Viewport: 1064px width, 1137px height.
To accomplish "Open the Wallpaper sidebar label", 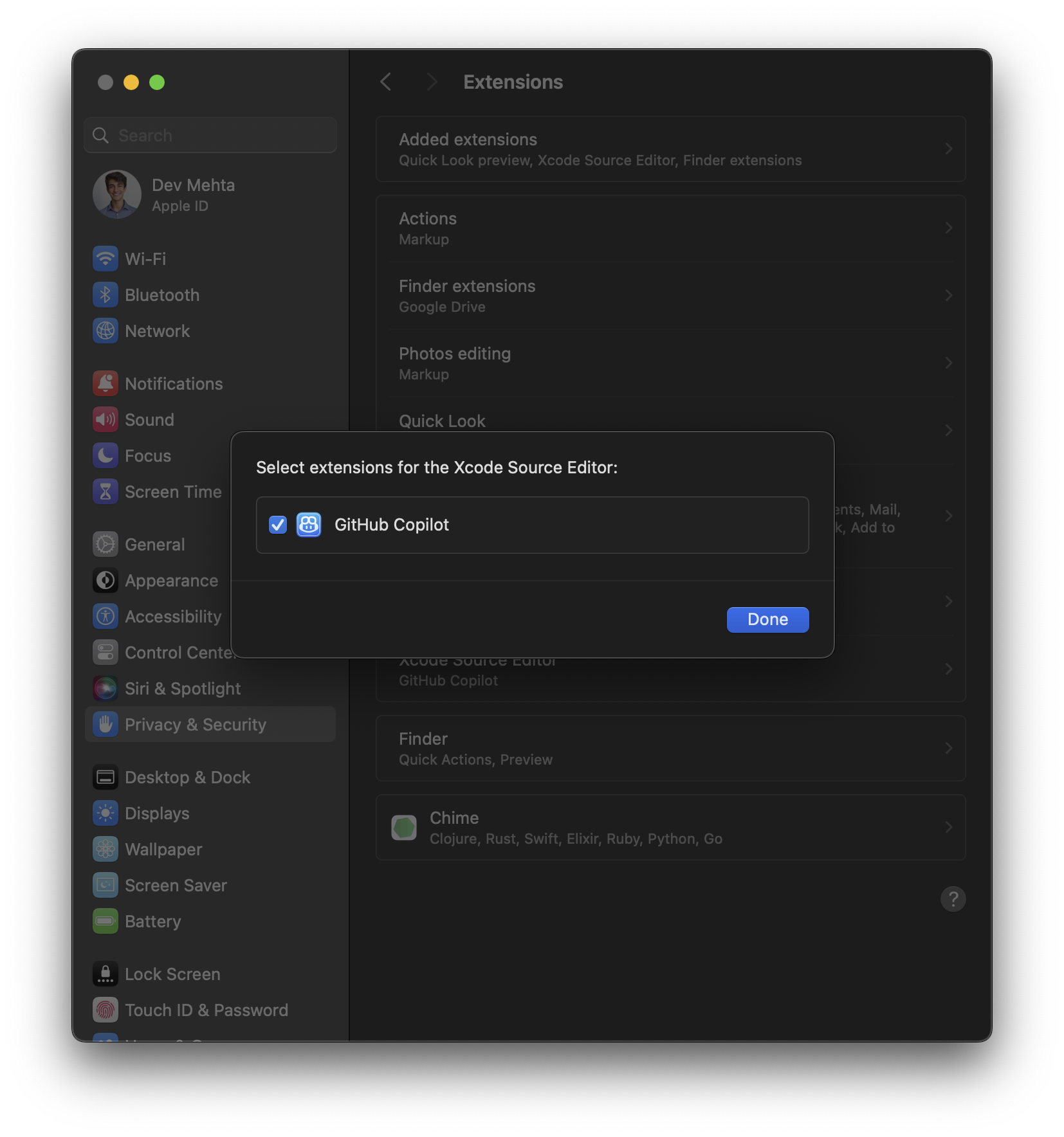I will pyautogui.click(x=163, y=849).
